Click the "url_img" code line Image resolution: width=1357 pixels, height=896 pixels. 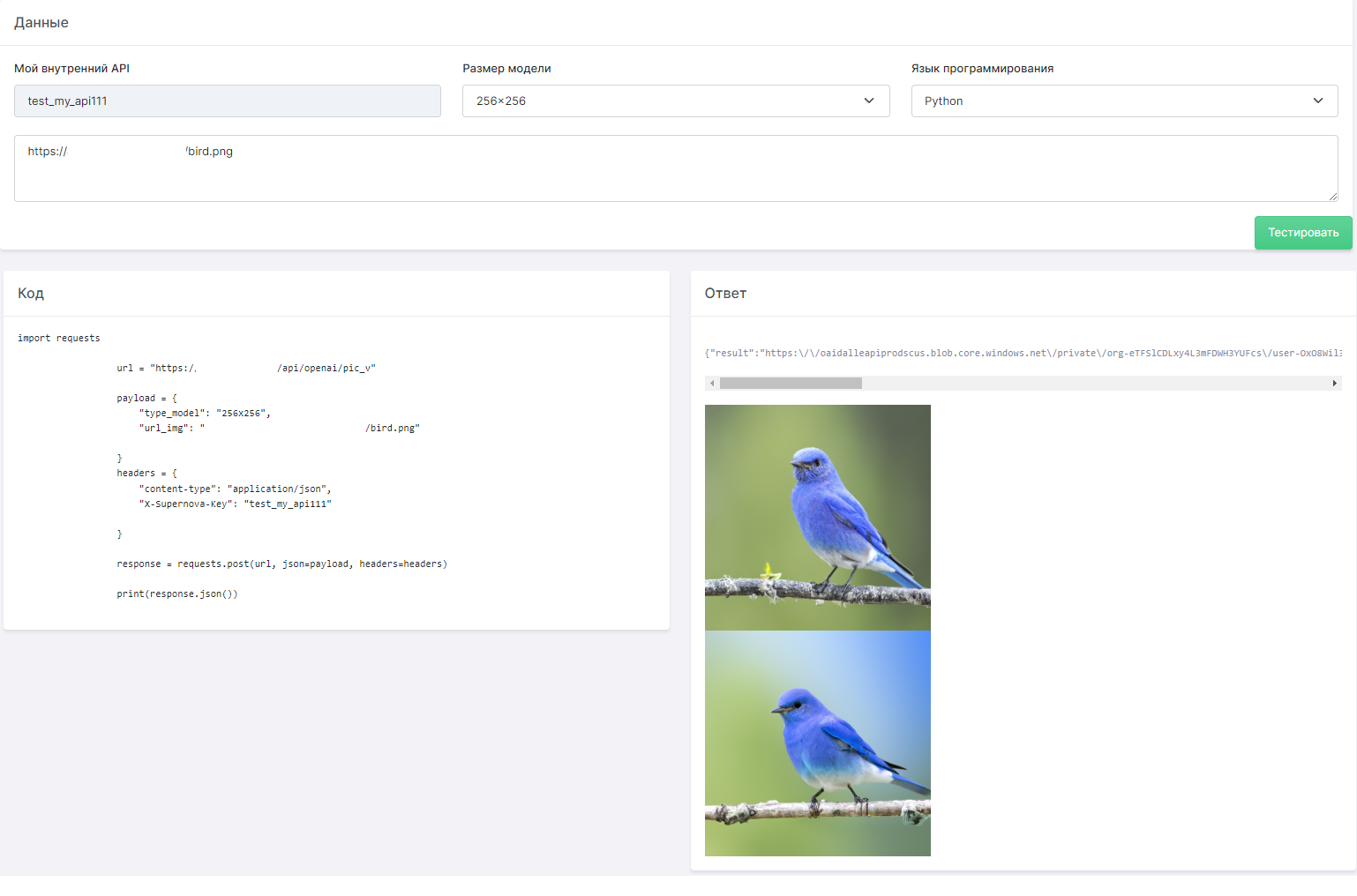click(x=280, y=428)
